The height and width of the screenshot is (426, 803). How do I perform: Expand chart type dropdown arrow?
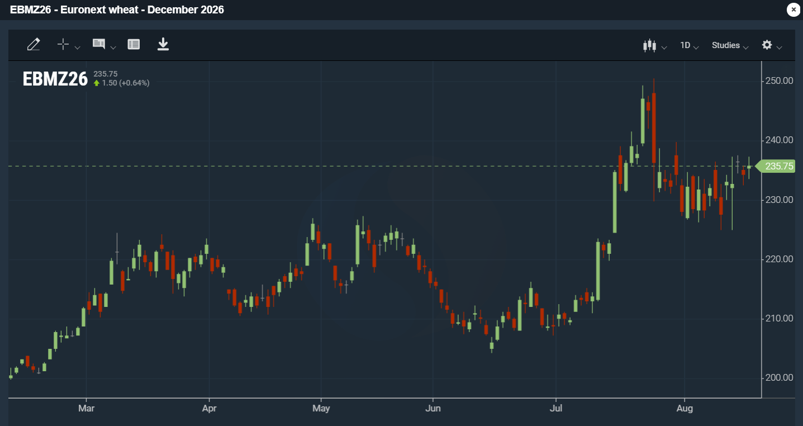664,48
